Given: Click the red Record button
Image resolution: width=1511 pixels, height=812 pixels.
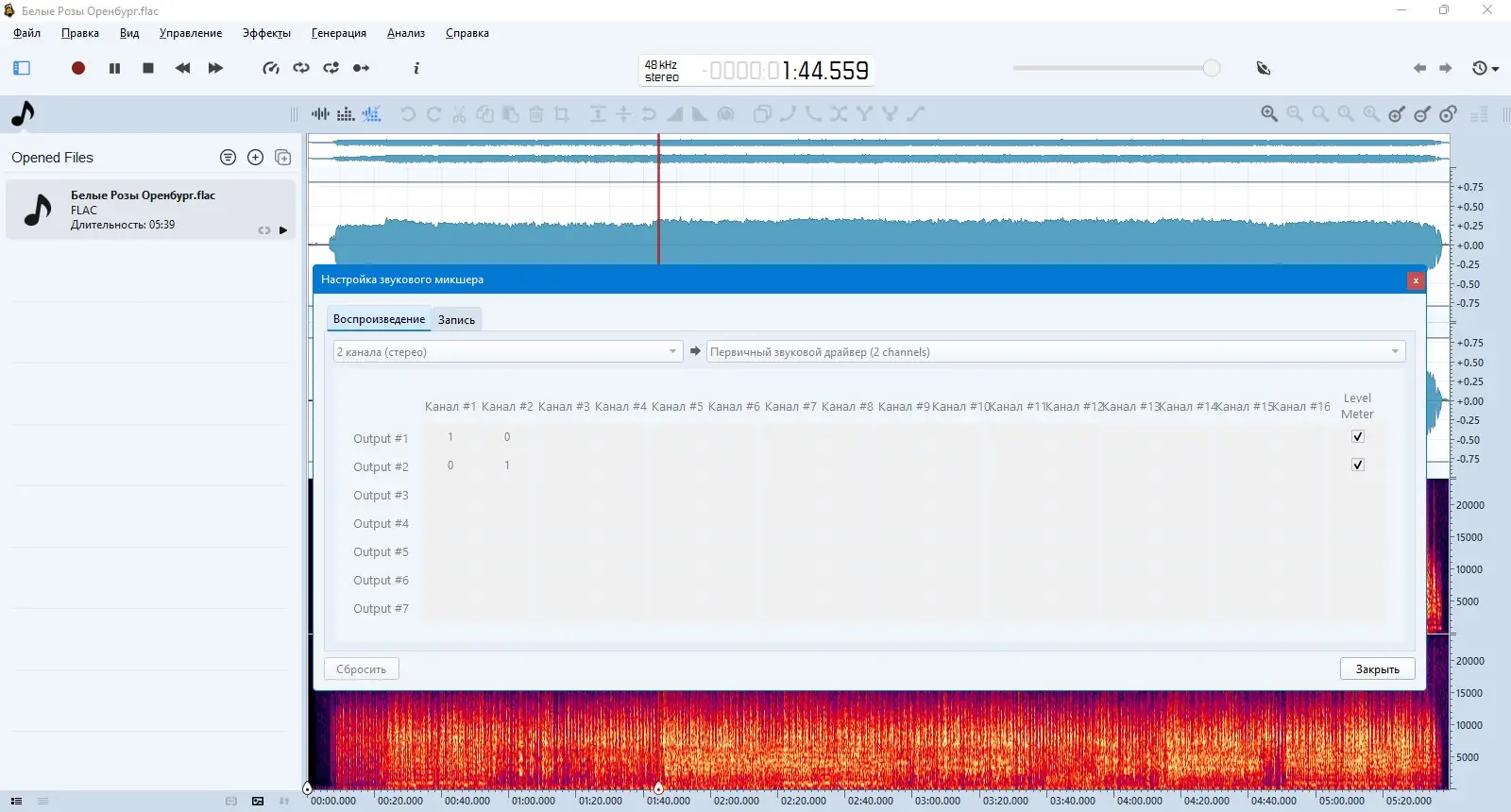Looking at the screenshot, I should [78, 68].
